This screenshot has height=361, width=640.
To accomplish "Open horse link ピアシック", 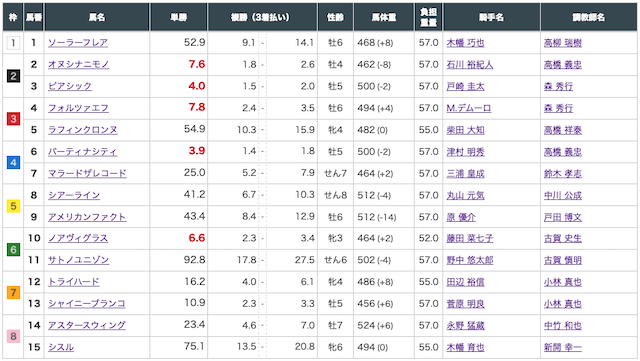I will coord(70,86).
